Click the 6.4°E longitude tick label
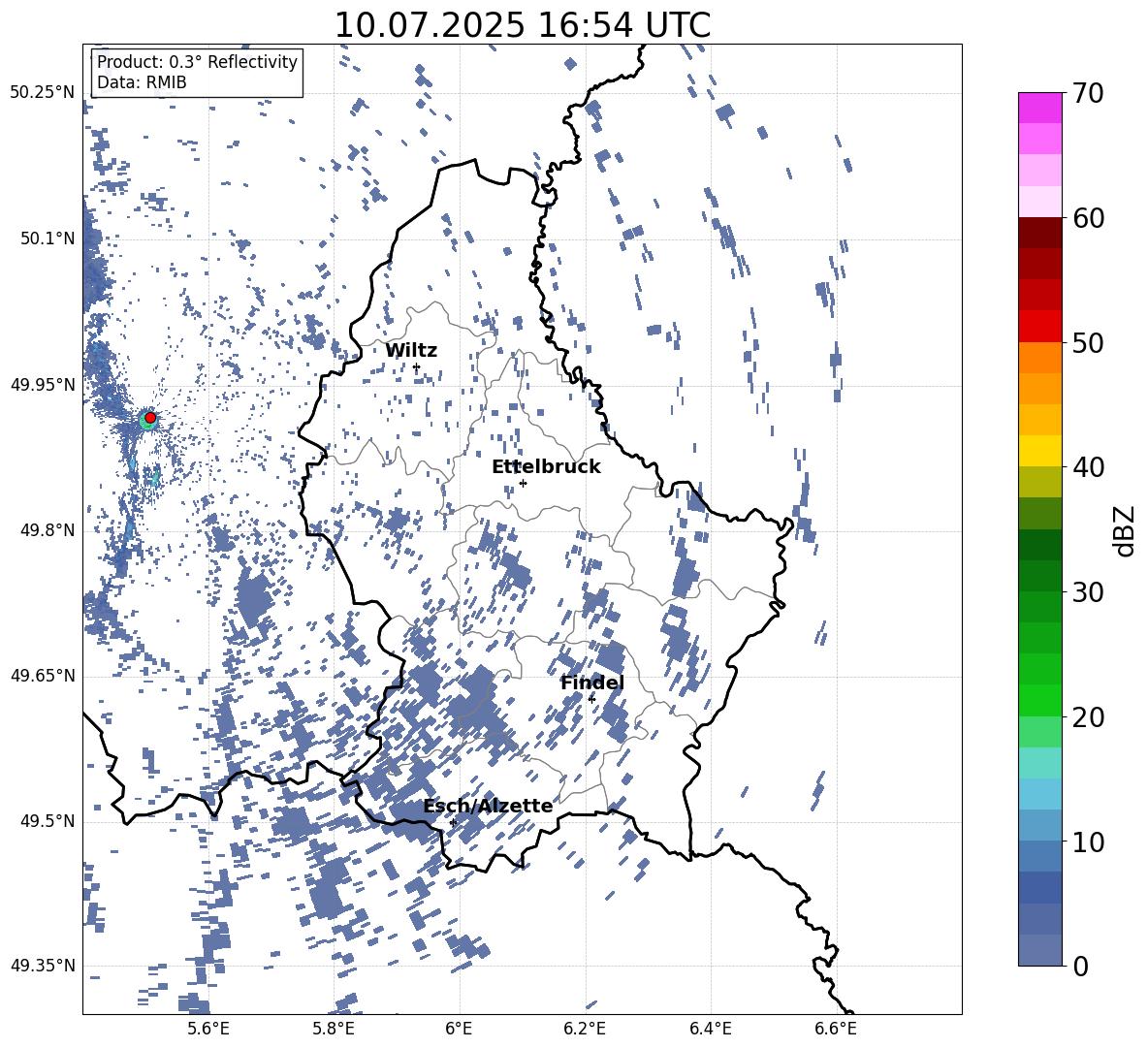This screenshot has height=1048, width=1148. coord(711,1029)
